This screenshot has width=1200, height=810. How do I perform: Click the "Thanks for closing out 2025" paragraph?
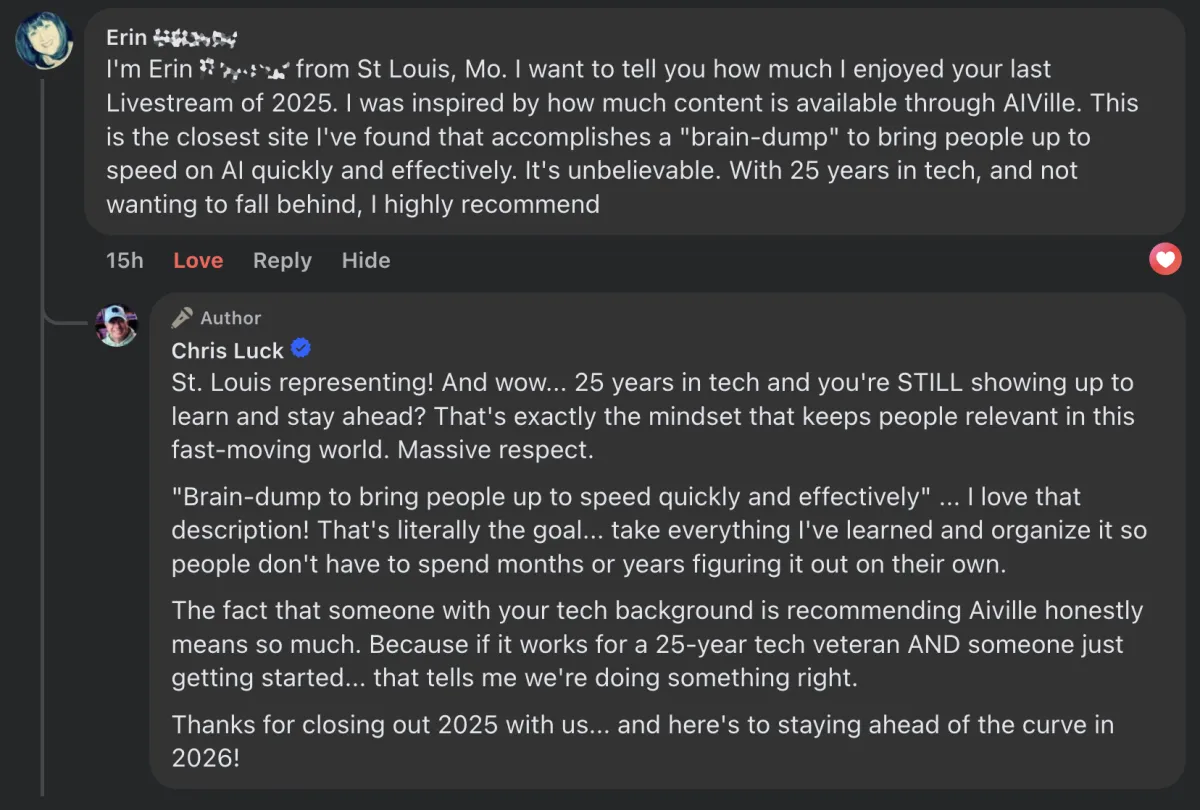640,741
